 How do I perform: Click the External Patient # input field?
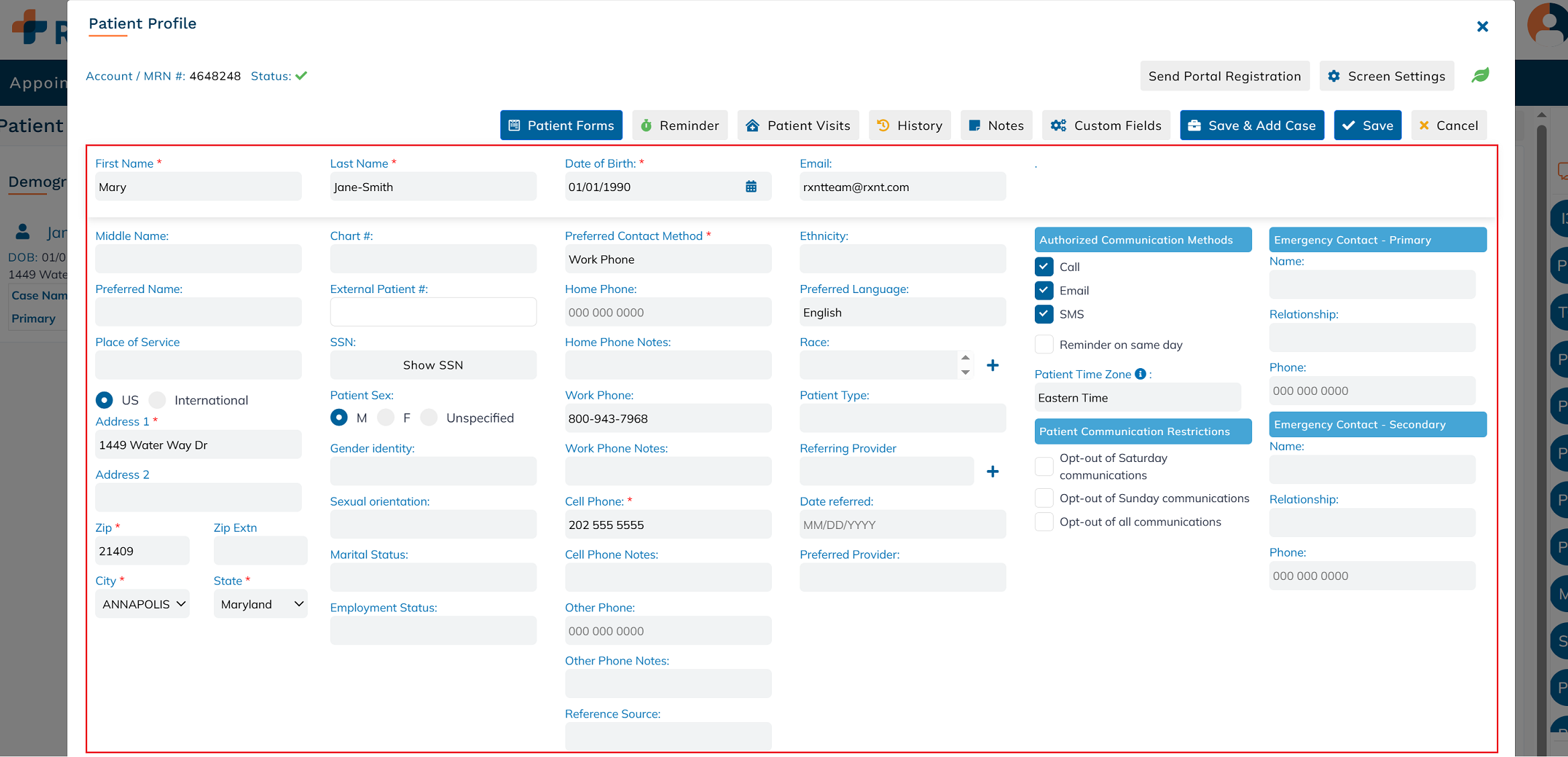(433, 312)
